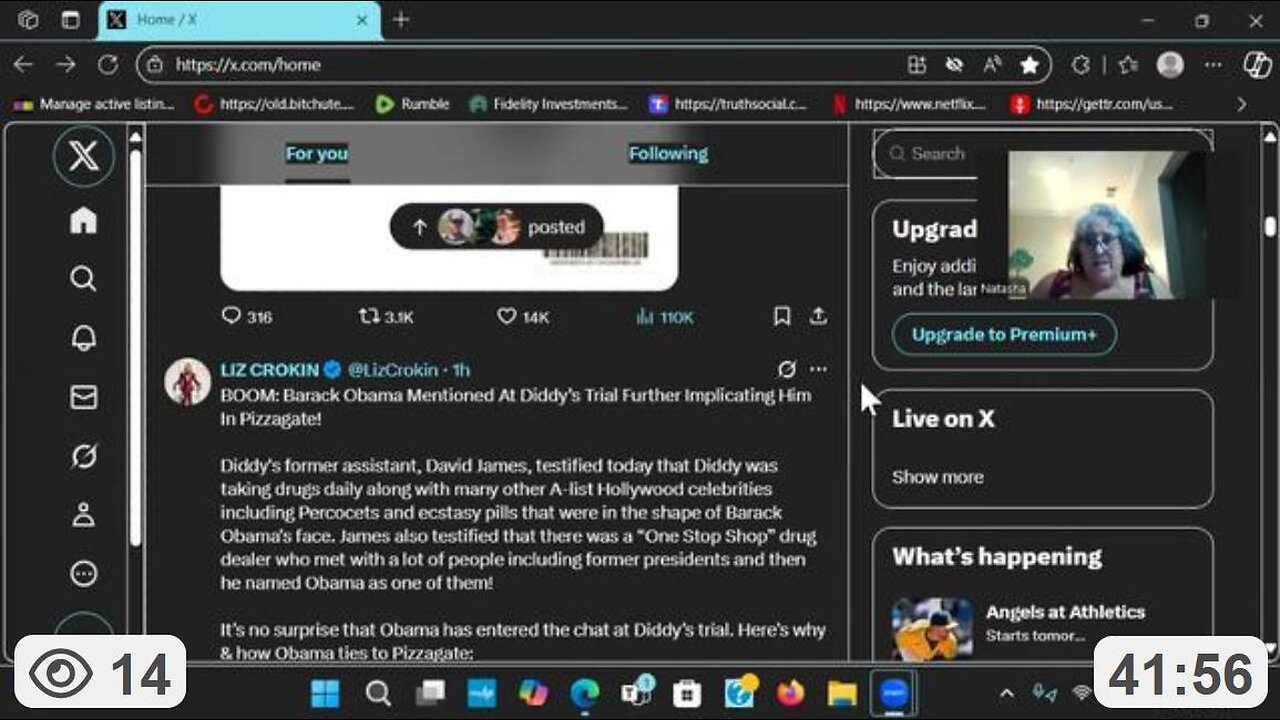The height and width of the screenshot is (720, 1280).
Task: Open Netflix bookmark
Action: (909, 104)
